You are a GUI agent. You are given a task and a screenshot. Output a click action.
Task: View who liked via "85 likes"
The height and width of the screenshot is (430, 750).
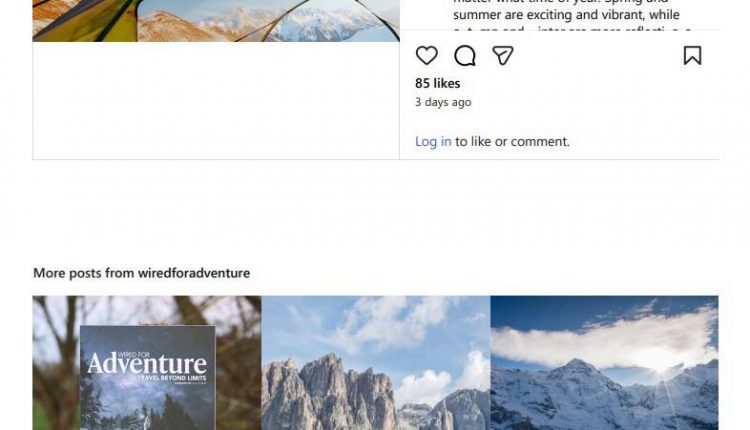437,83
